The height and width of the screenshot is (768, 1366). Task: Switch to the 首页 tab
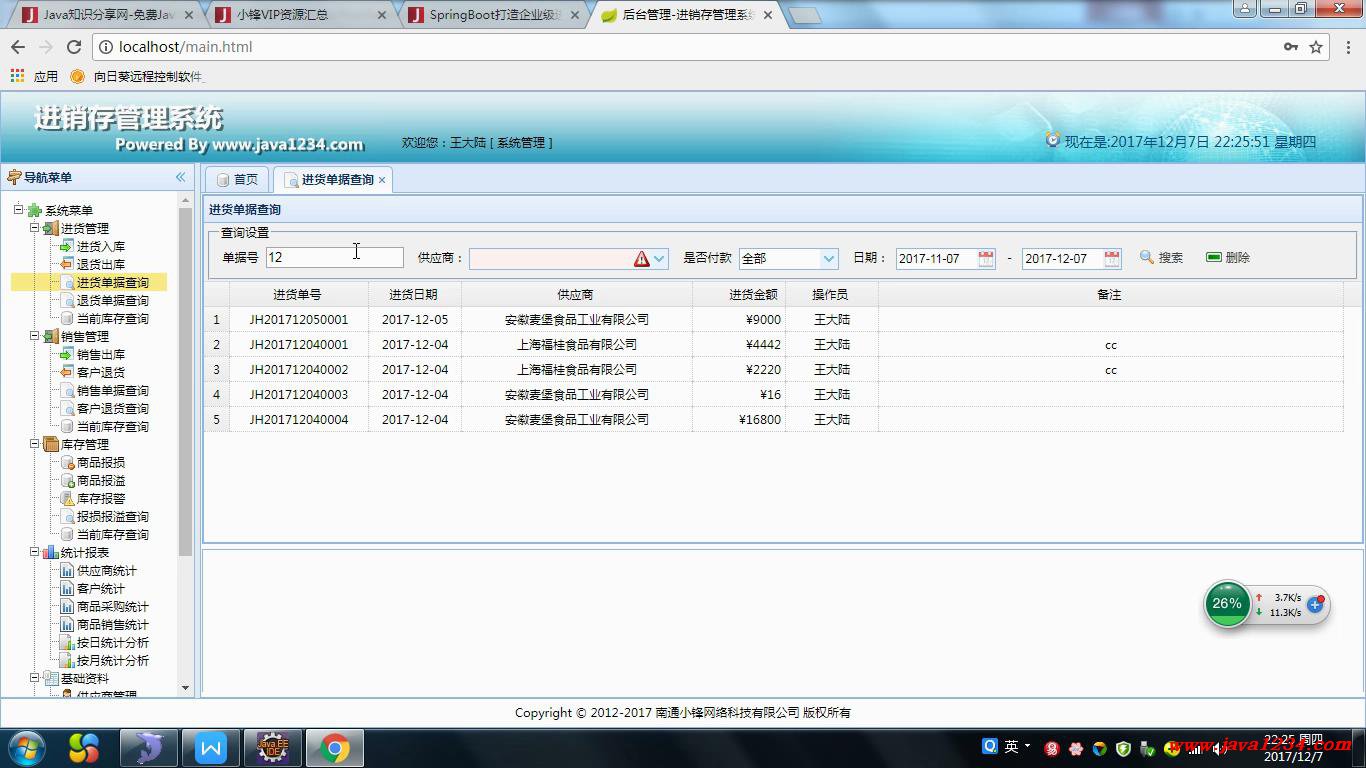238,180
